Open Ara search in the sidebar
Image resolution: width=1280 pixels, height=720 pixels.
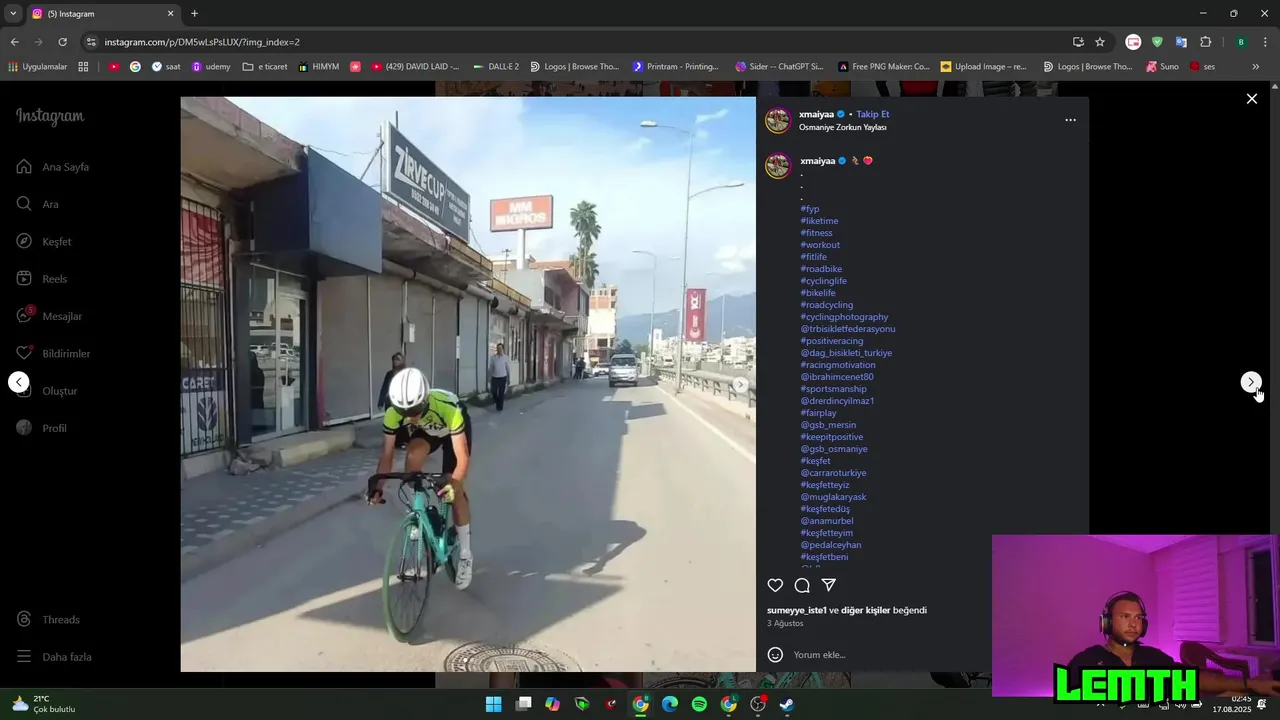[x=38, y=204]
